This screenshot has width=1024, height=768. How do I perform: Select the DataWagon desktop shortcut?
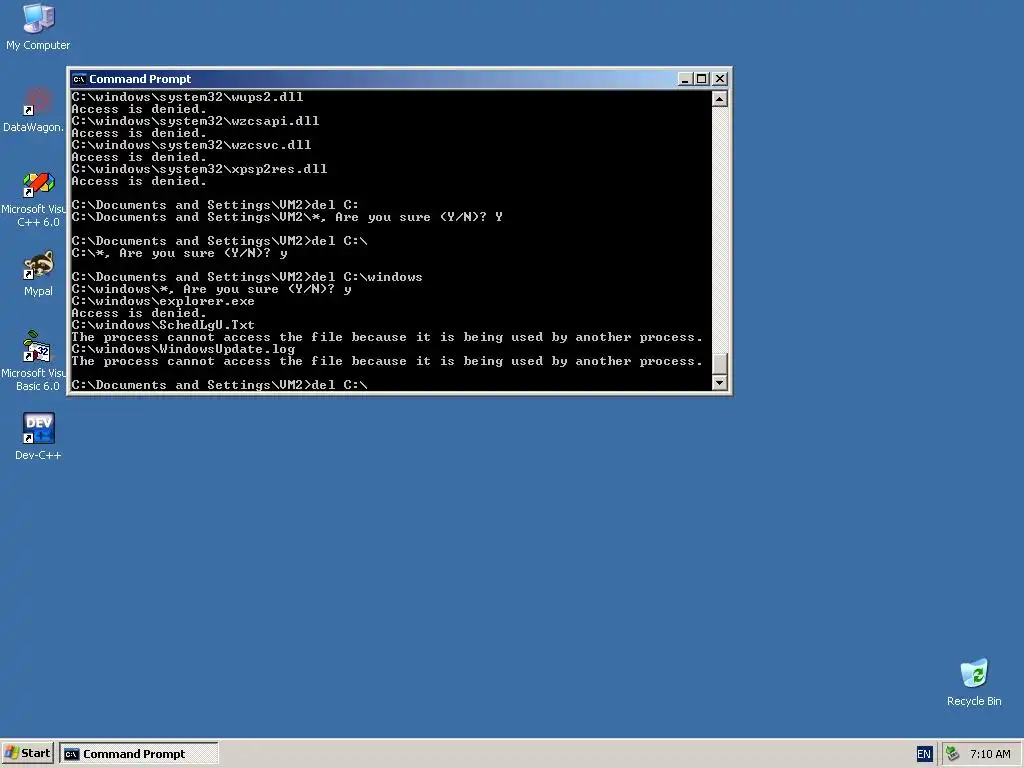pos(34,110)
